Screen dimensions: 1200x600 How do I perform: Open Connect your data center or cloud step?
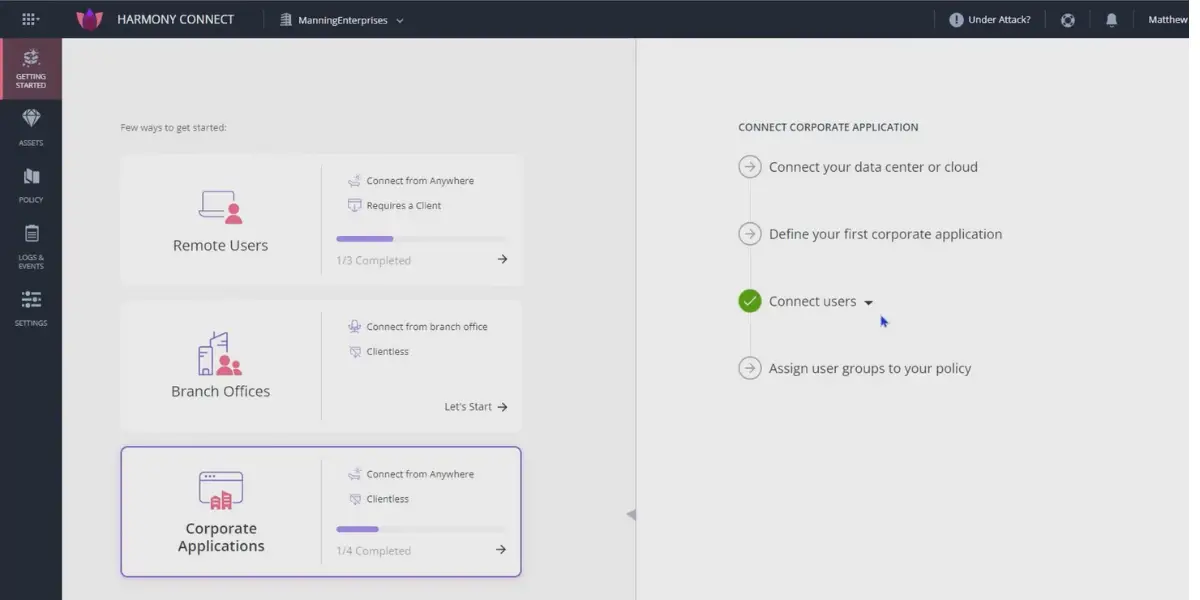click(x=873, y=167)
